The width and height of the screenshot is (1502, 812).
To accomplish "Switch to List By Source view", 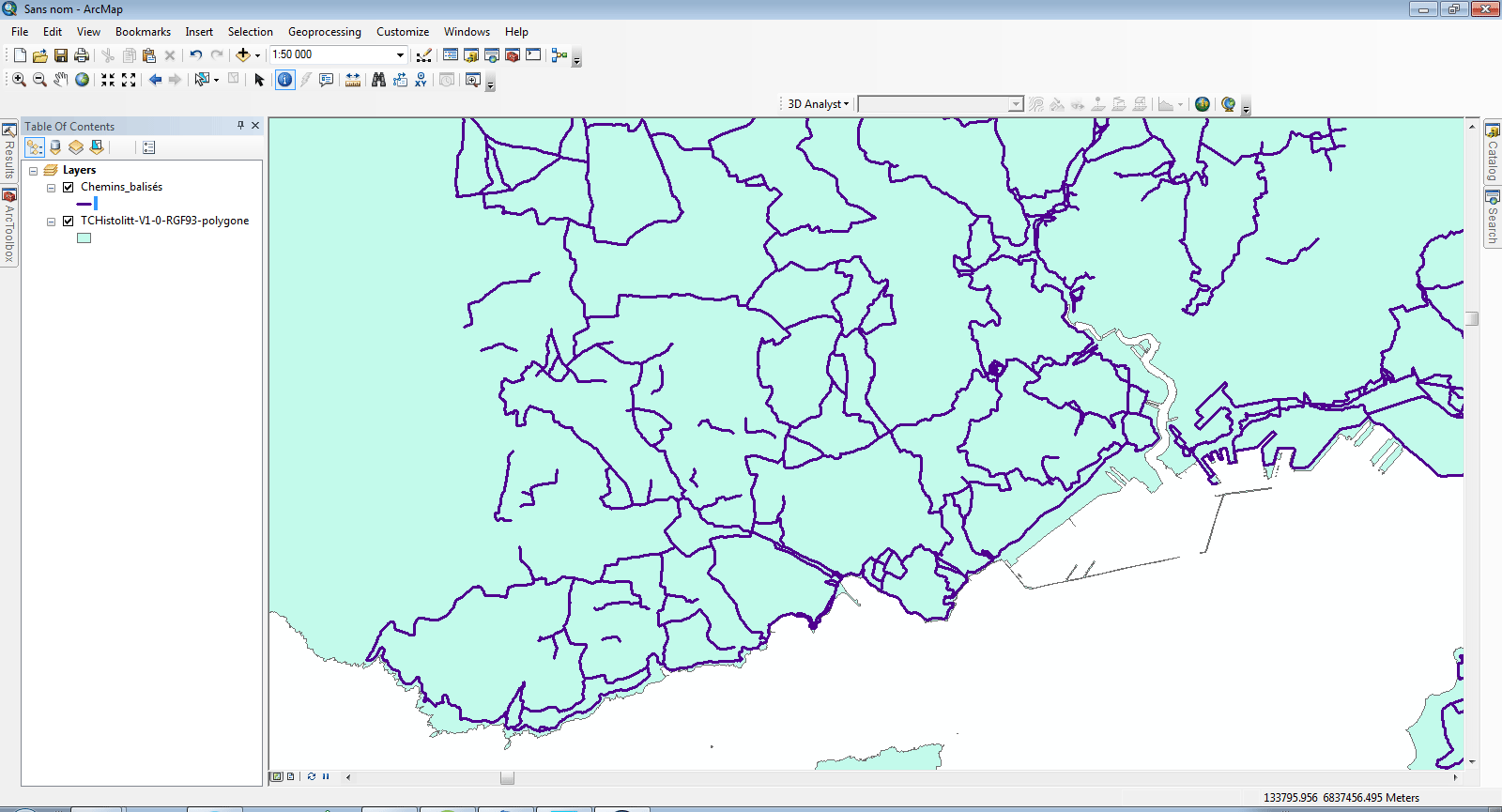I will [55, 147].
